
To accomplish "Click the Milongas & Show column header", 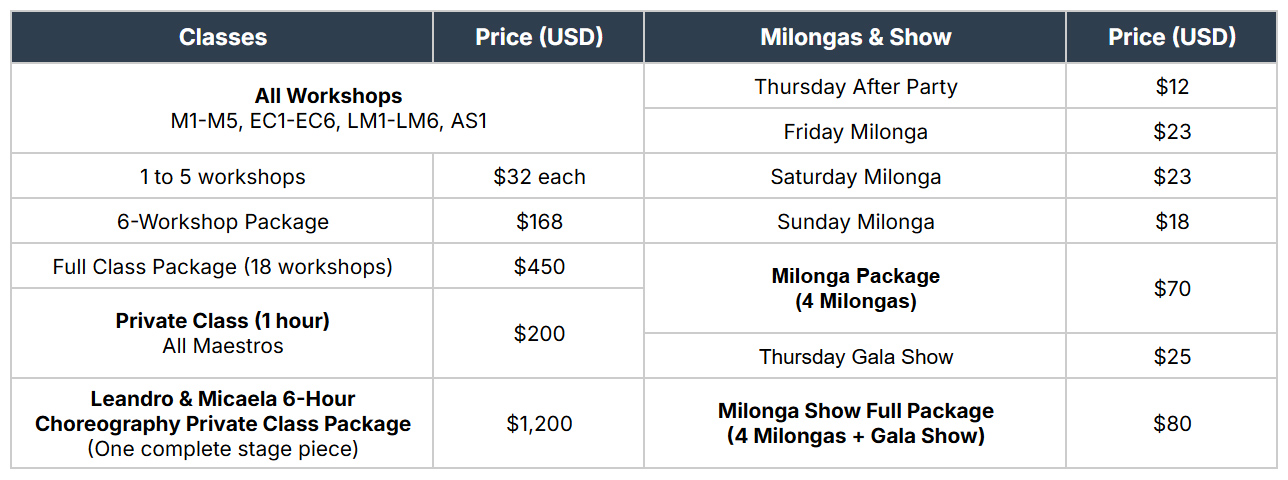I will click(855, 38).
